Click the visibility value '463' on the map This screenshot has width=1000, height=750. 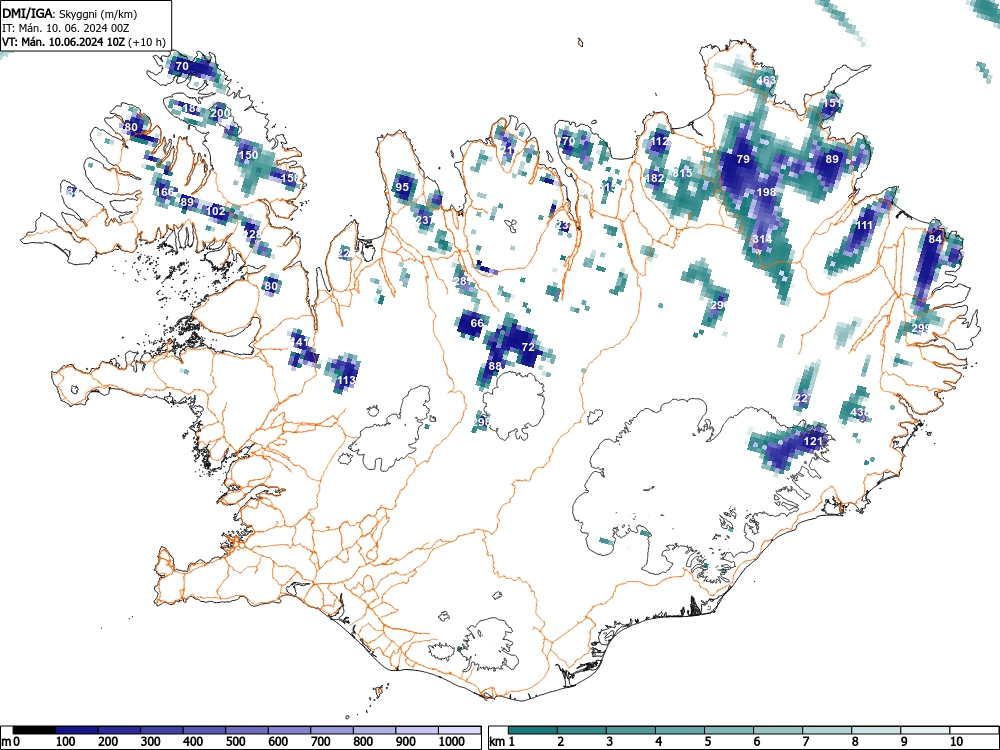766,80
